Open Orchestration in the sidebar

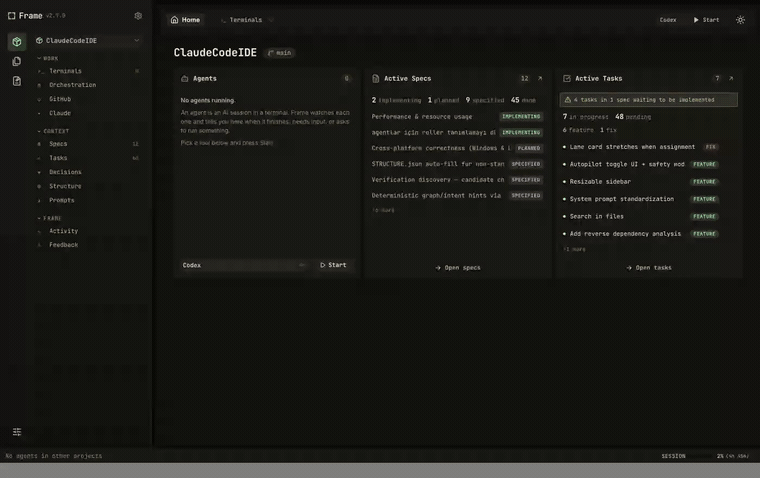[x=88, y=85]
